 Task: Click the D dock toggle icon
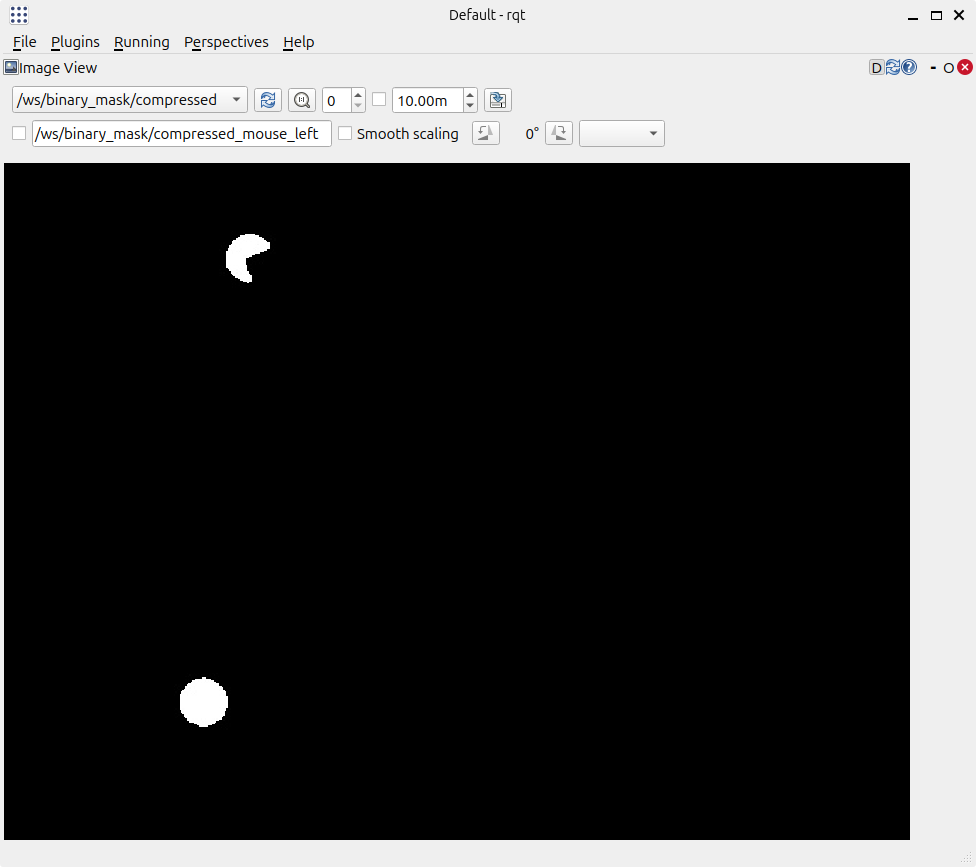pos(876,68)
